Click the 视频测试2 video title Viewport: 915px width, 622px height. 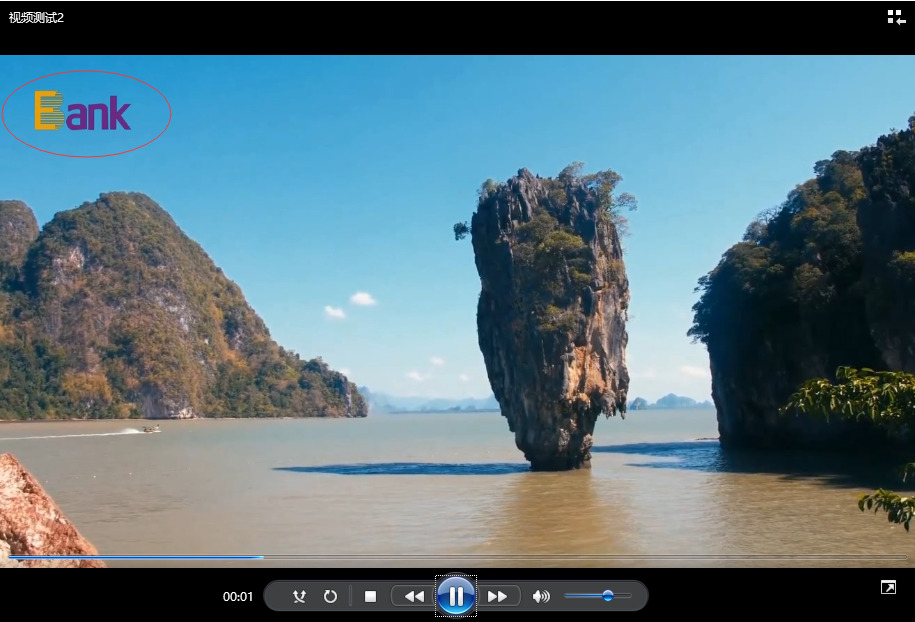tap(37, 18)
